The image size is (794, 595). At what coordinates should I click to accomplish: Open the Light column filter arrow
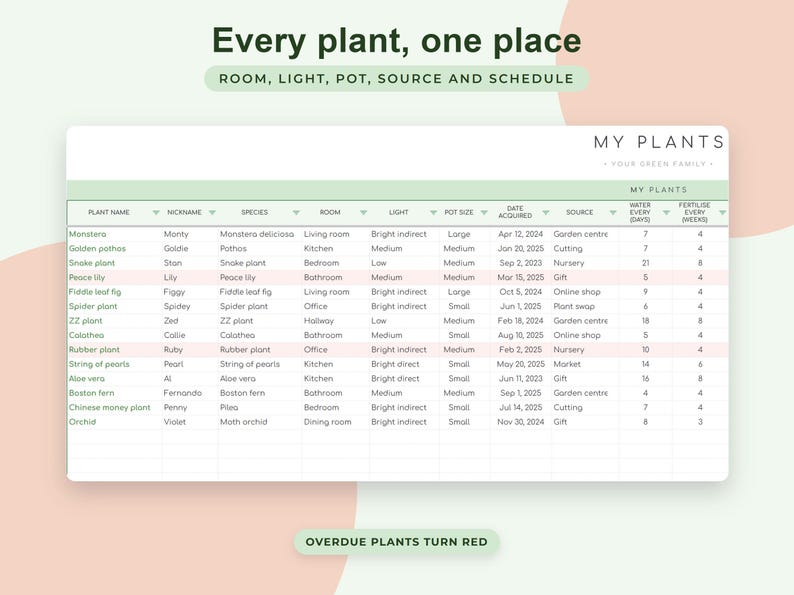pos(433,213)
